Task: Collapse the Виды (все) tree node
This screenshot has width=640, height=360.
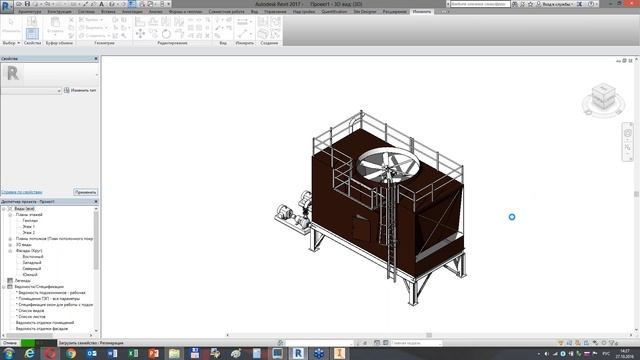Action: pos(4,209)
